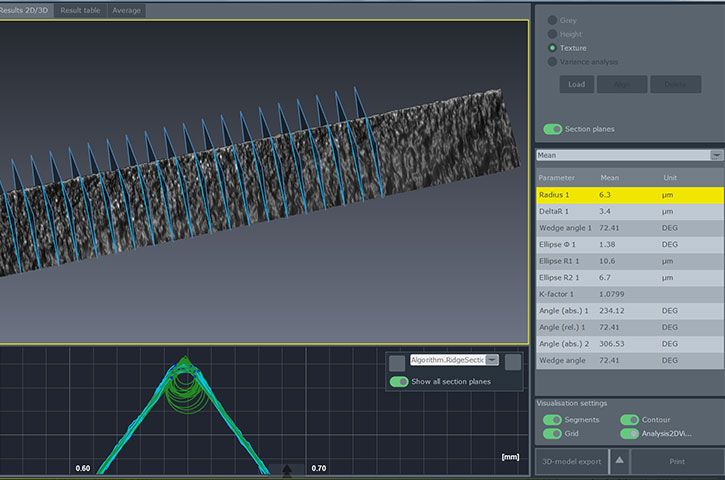Disable Show all section planes

click(398, 382)
